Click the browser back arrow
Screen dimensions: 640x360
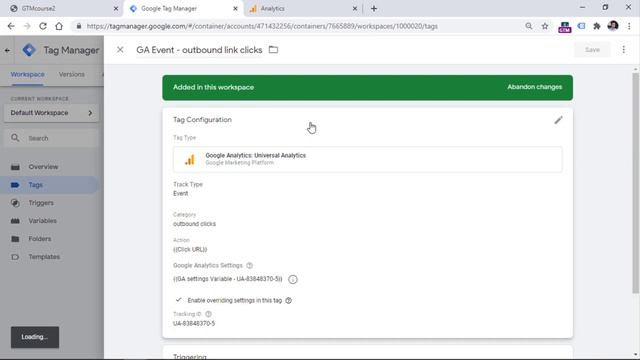pyautogui.click(x=11, y=26)
